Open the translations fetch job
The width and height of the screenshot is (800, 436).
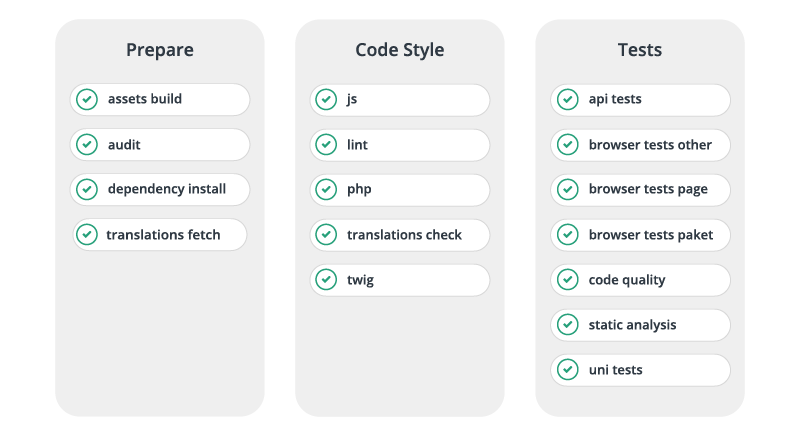[x=163, y=234]
